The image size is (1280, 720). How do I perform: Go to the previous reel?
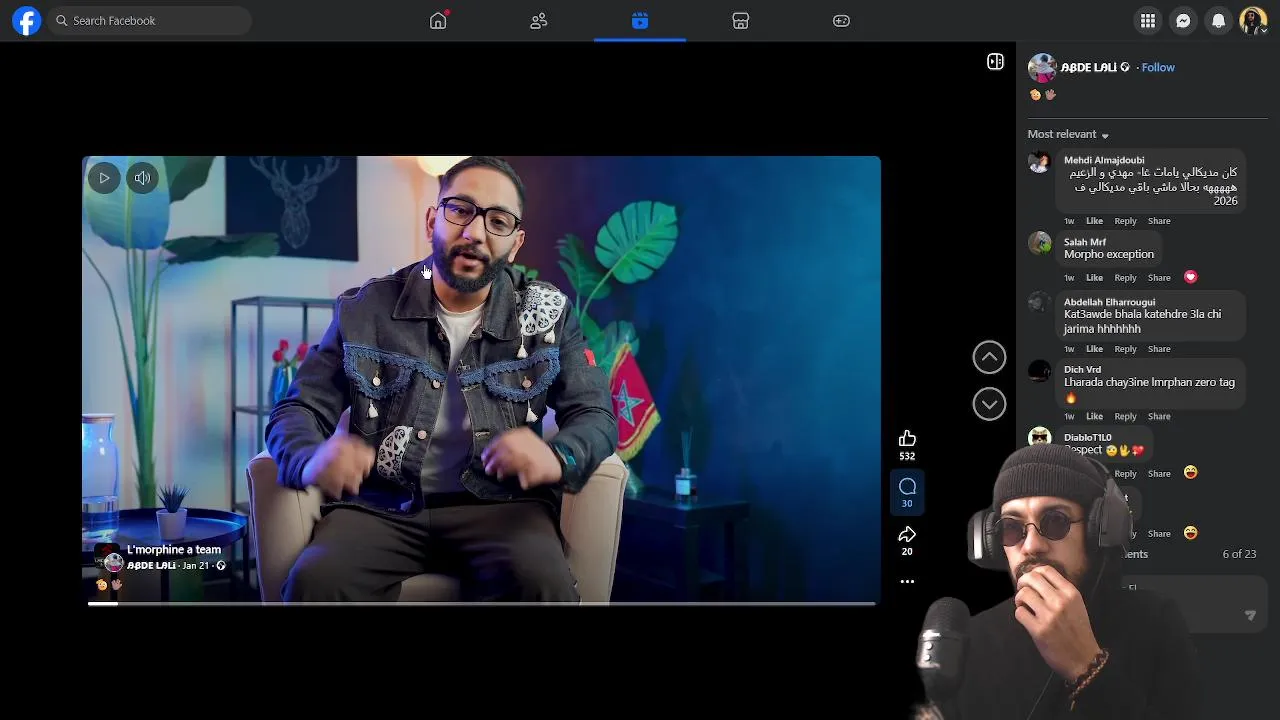989,357
